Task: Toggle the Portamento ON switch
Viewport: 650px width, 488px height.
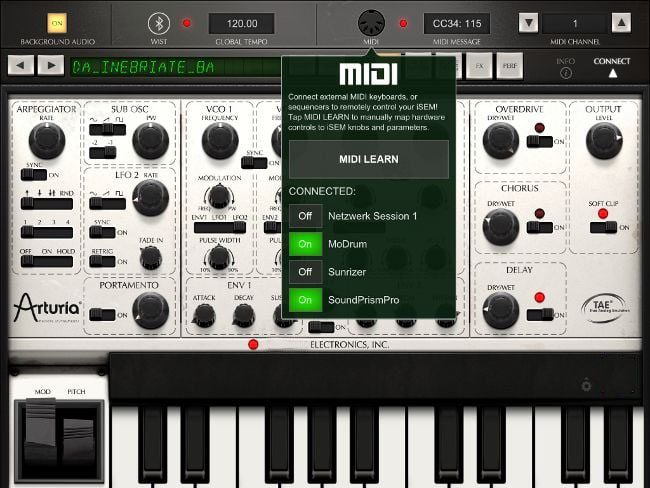Action: click(x=102, y=314)
